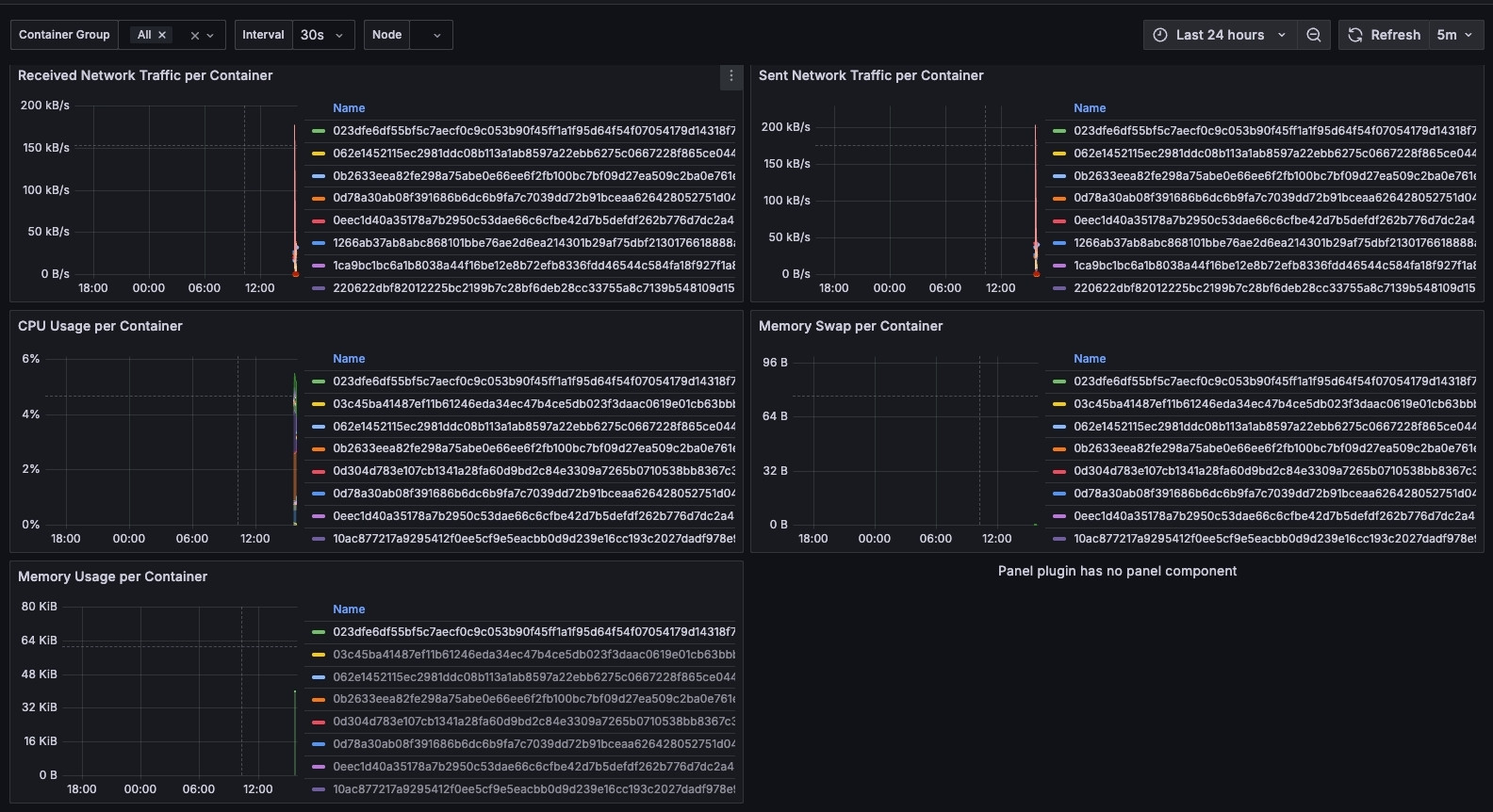Screen dimensions: 1493x812
Task: Open the Last 24 hours time picker
Action: 1220,35
